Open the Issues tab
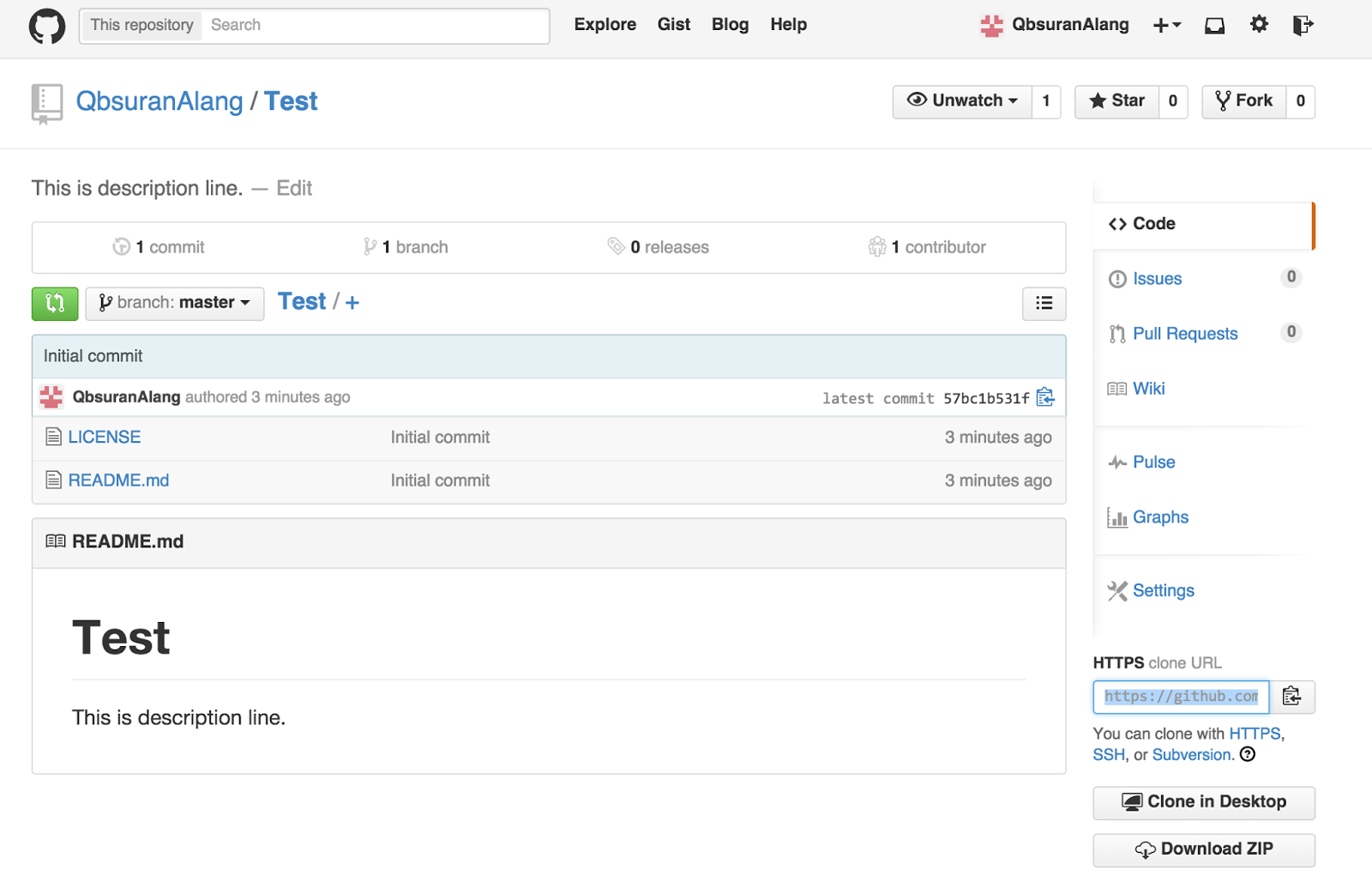This screenshot has height=882, width=1372. (1157, 279)
